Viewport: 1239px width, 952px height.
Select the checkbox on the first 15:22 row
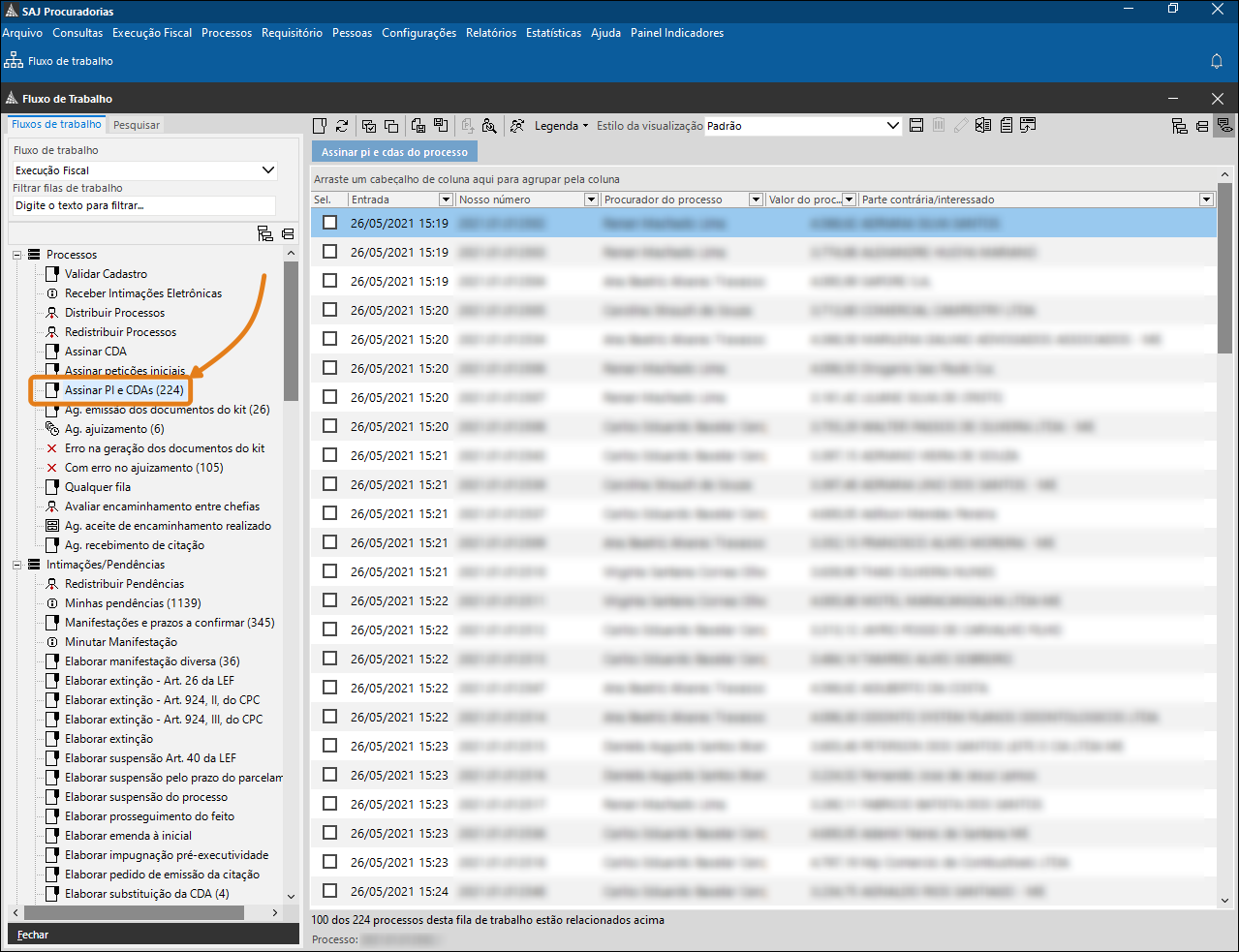(330, 600)
